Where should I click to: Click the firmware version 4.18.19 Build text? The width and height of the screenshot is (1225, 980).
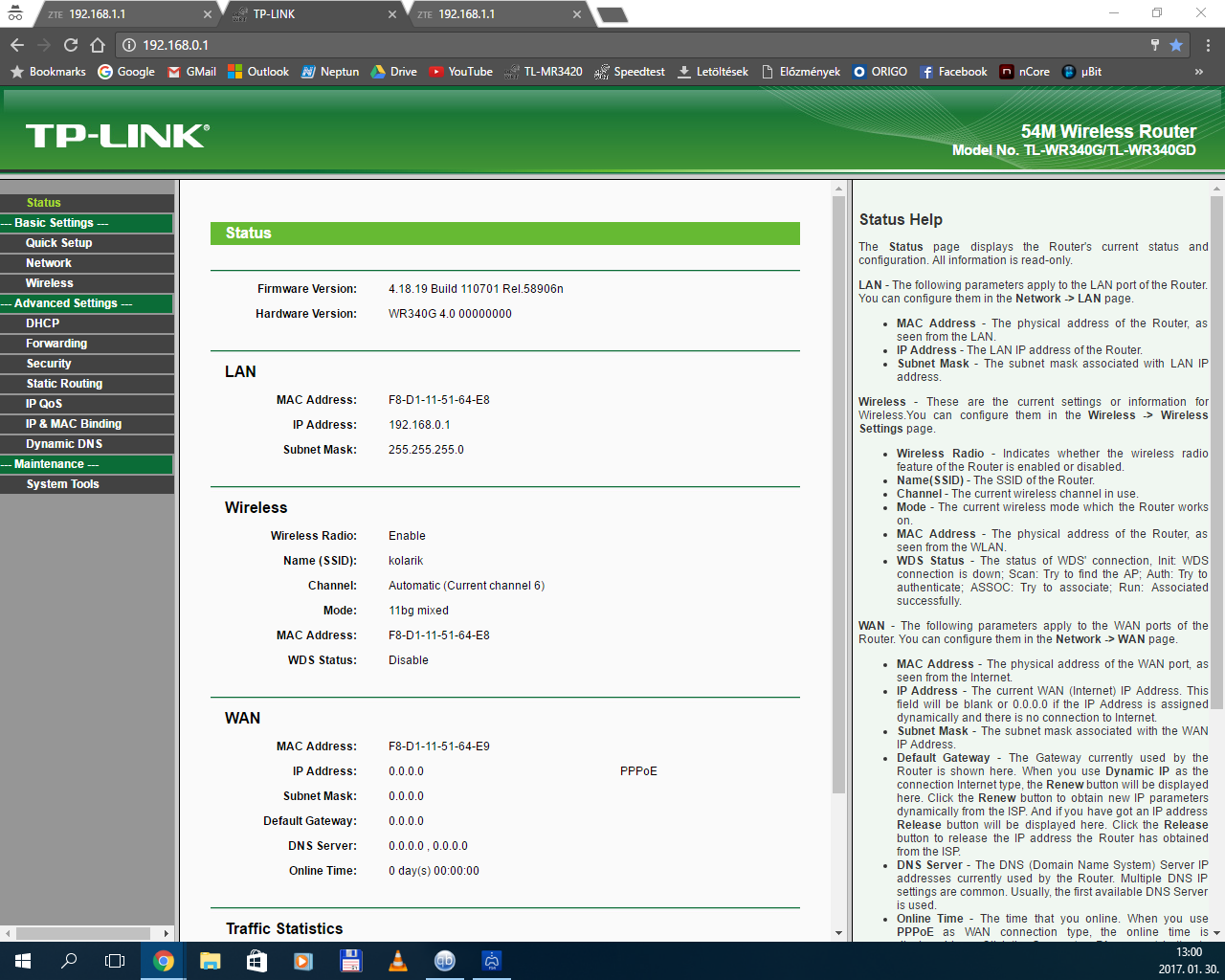(x=476, y=289)
